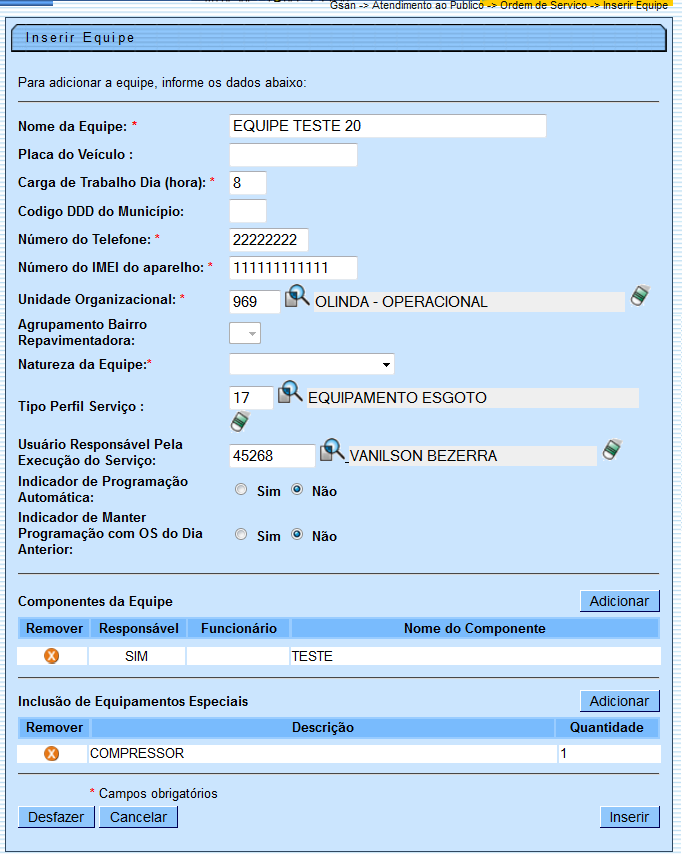Clear Tipo Perfil Serviço with eraser icon
This screenshot has width=683, height=865.
click(x=239, y=421)
